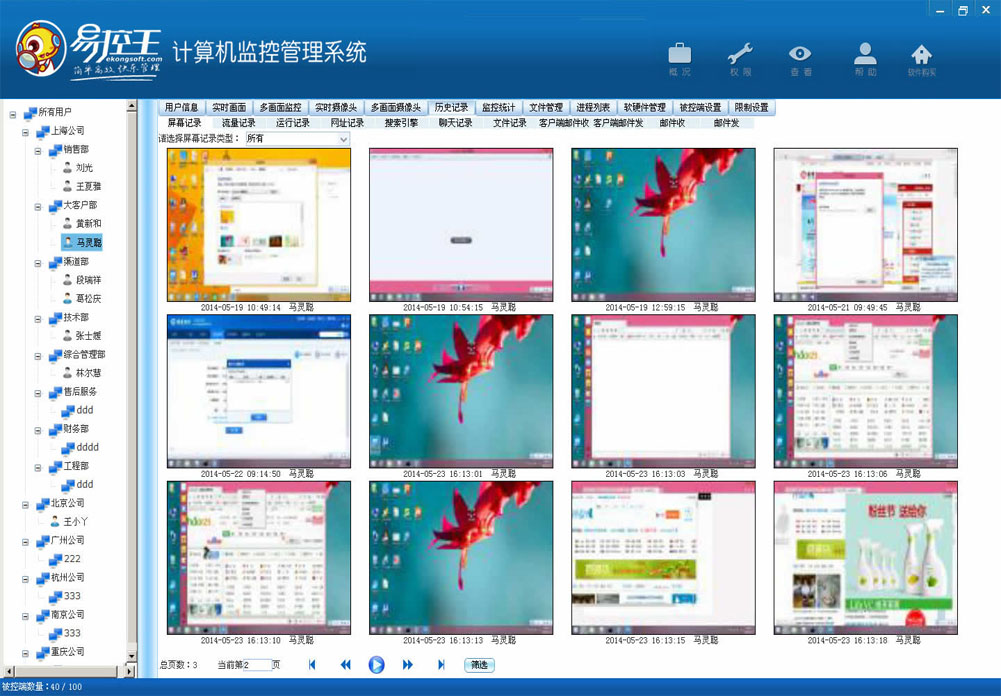Click the current page number input box
The image size is (1001, 696).
[257, 664]
